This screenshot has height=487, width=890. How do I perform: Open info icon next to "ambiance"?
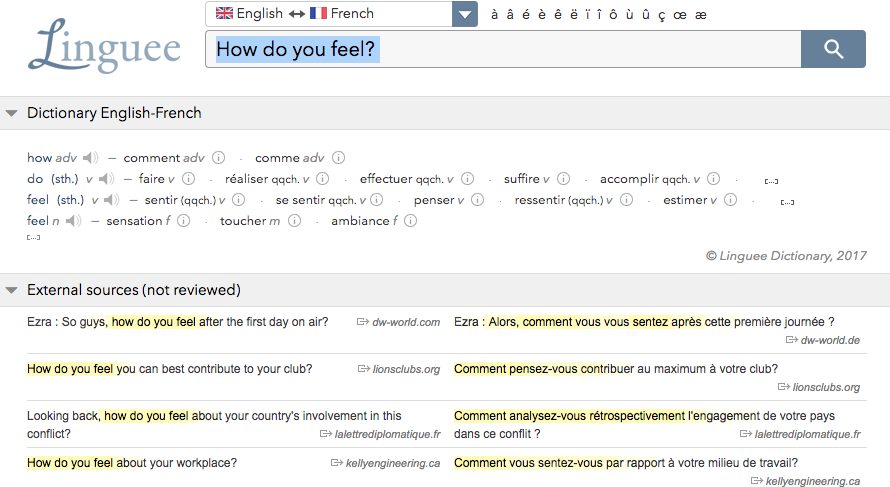tap(411, 221)
